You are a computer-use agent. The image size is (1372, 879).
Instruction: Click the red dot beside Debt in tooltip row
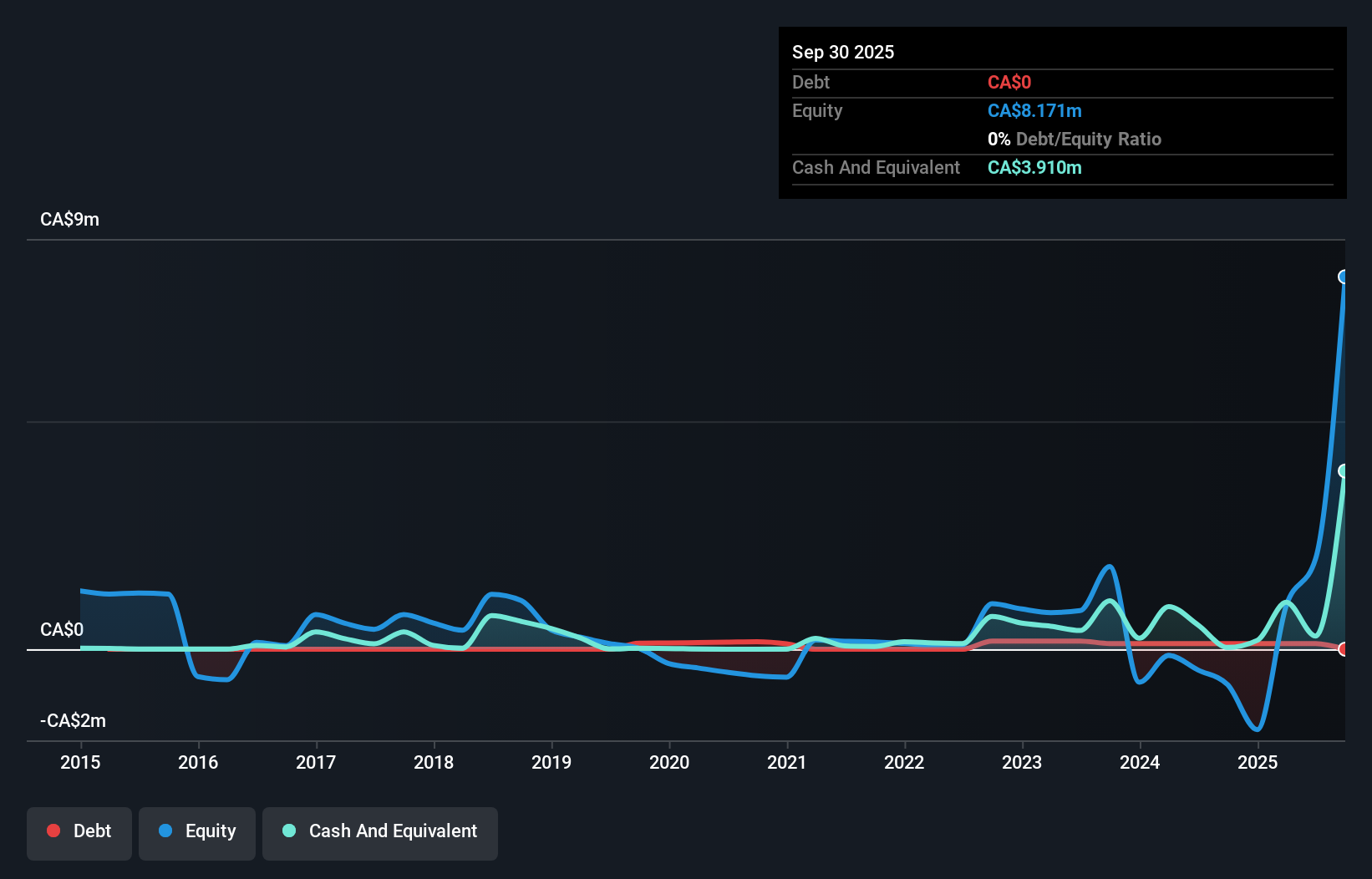pos(1009,82)
